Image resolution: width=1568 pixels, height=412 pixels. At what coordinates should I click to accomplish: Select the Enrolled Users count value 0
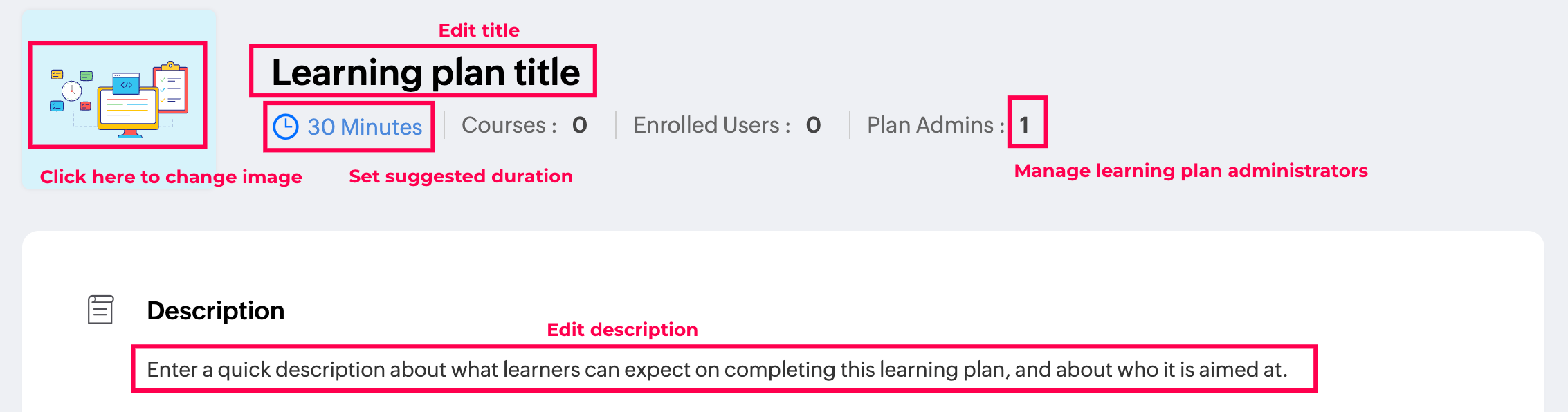point(813,125)
